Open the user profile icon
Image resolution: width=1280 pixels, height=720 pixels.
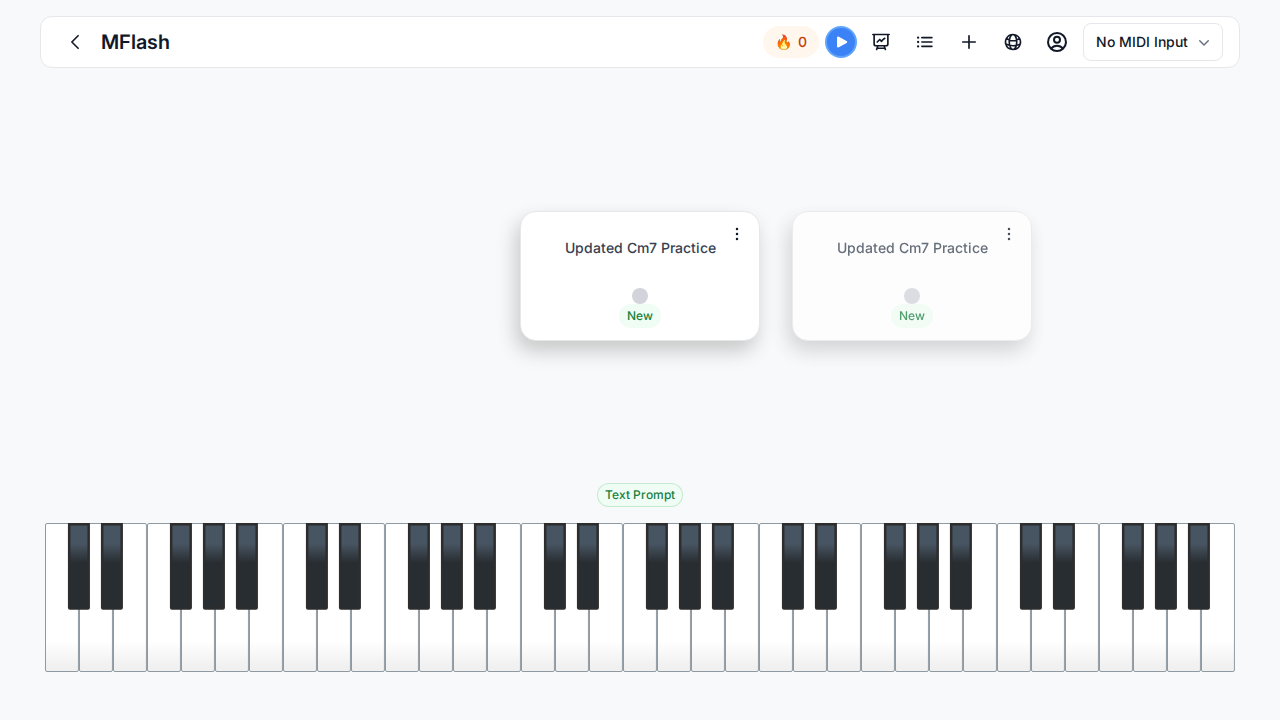[1057, 42]
